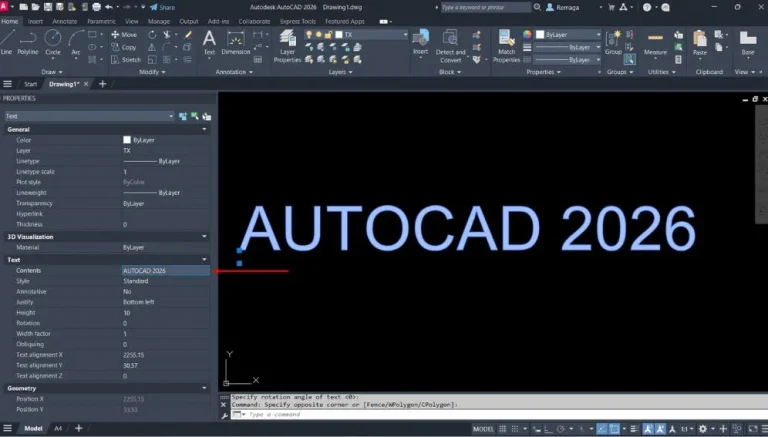
Task: Select the Polyline tool
Action: (x=28, y=42)
